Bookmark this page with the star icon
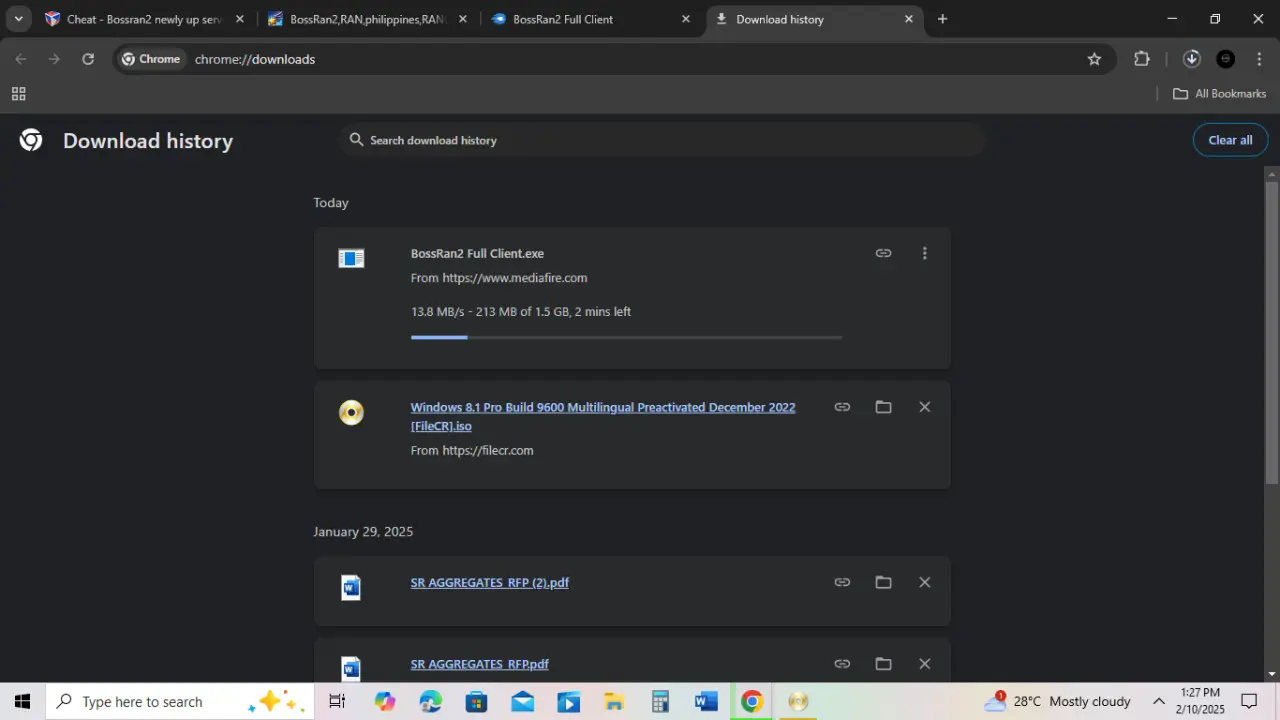 (x=1094, y=59)
